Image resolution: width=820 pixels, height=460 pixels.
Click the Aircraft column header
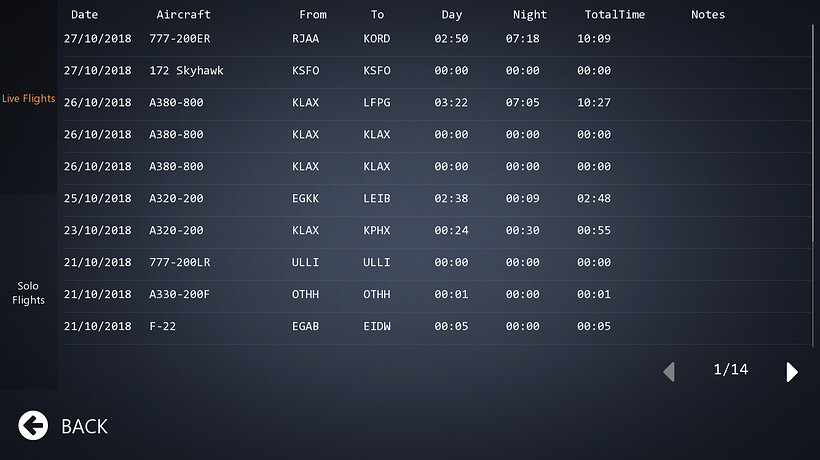pos(184,15)
